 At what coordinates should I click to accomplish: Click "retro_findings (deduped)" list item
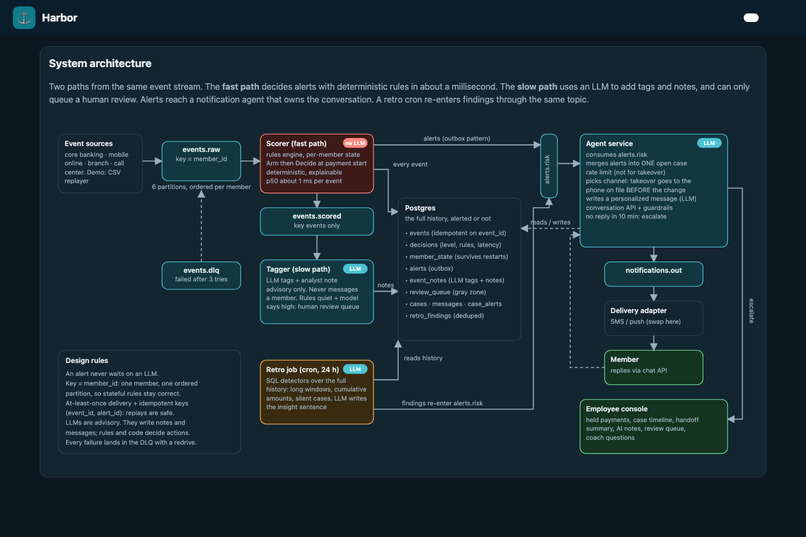(446, 316)
